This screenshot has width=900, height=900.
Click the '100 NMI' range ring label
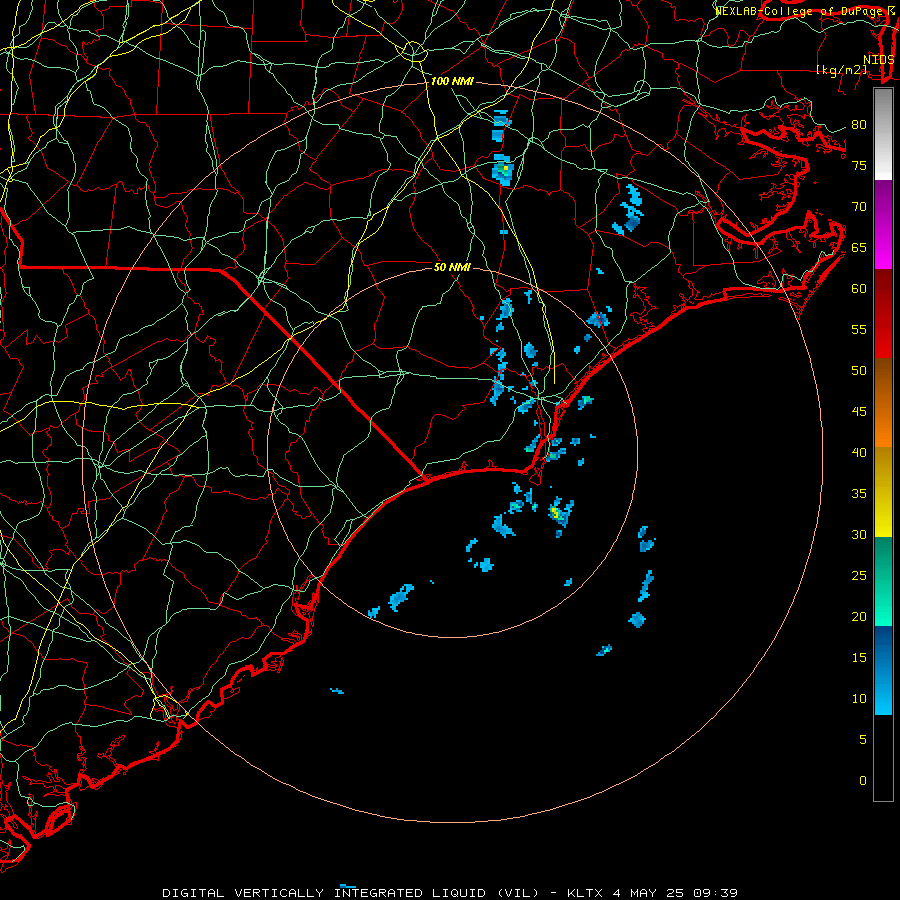(452, 82)
